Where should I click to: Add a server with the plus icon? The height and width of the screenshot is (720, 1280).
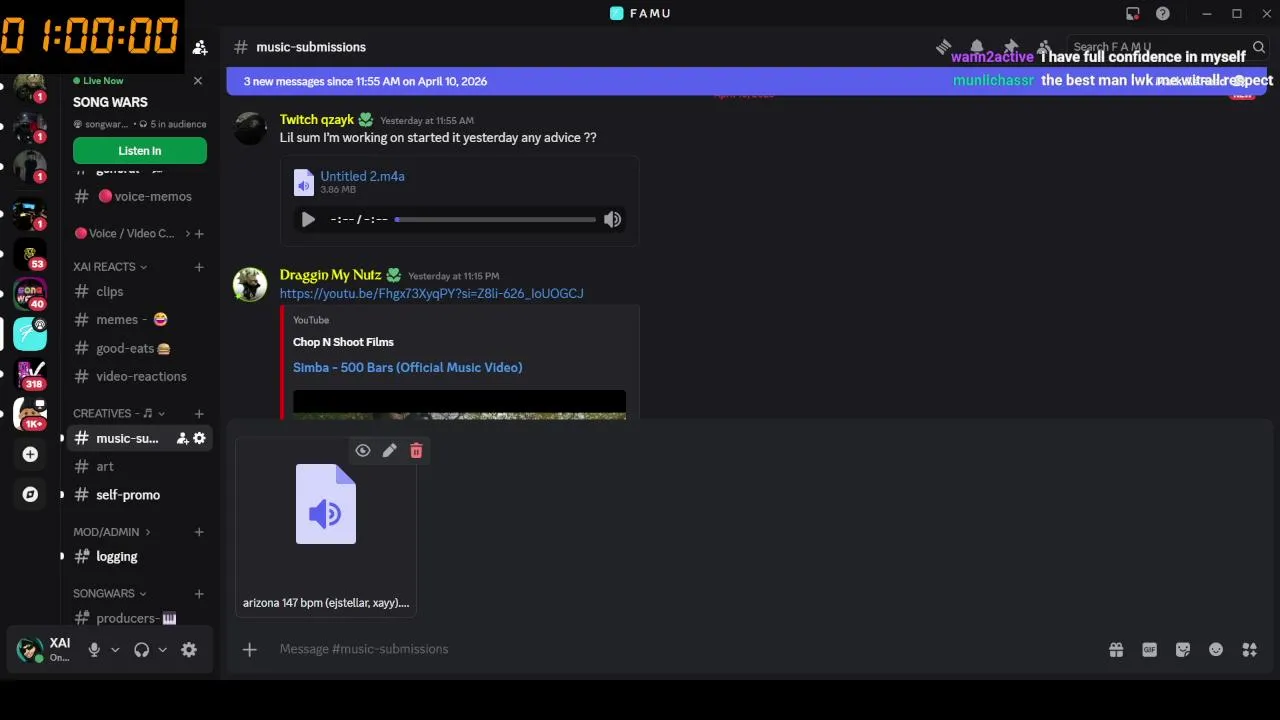pyautogui.click(x=30, y=454)
